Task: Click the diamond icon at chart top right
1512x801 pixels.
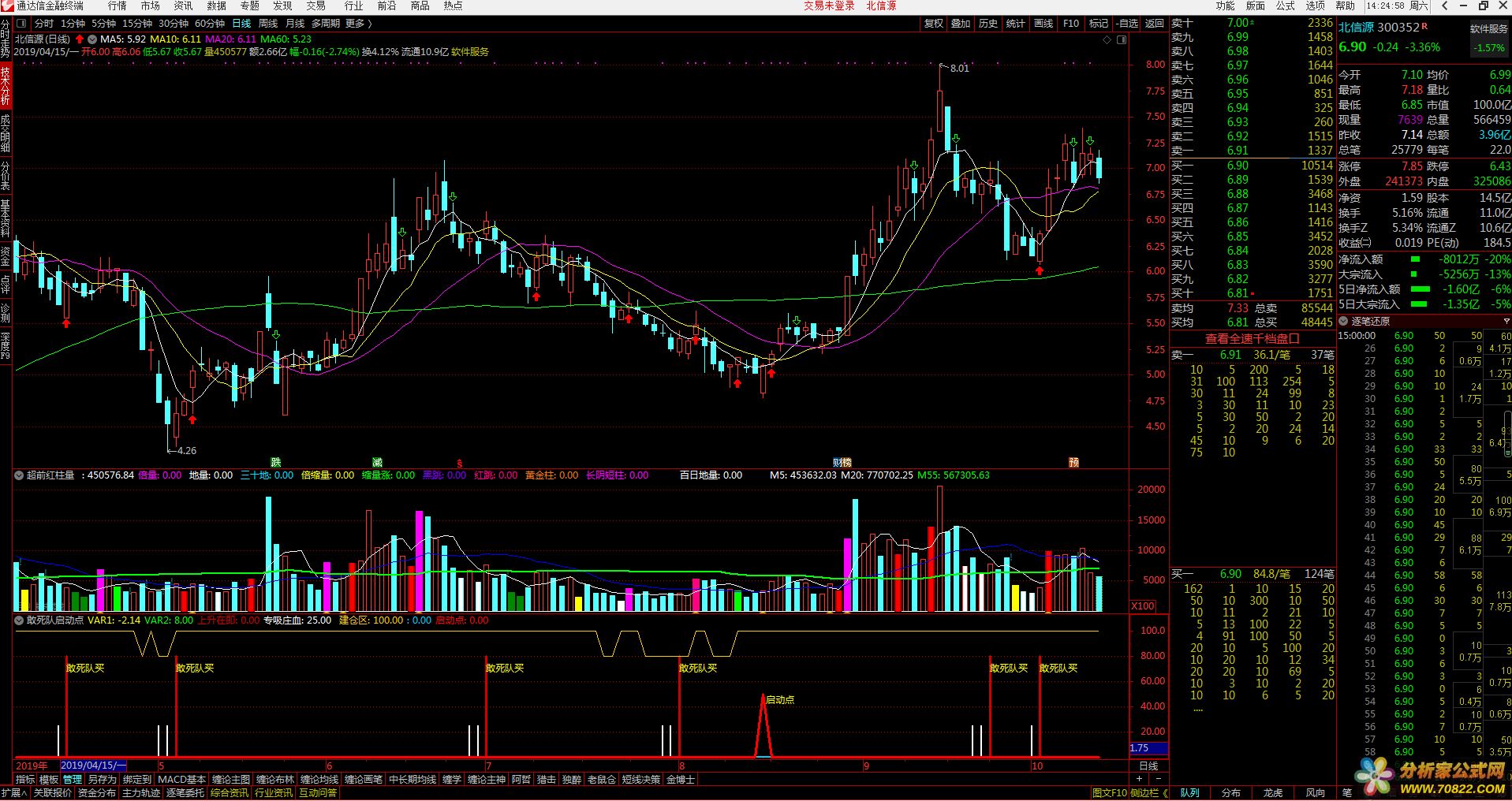Action: point(1107,39)
